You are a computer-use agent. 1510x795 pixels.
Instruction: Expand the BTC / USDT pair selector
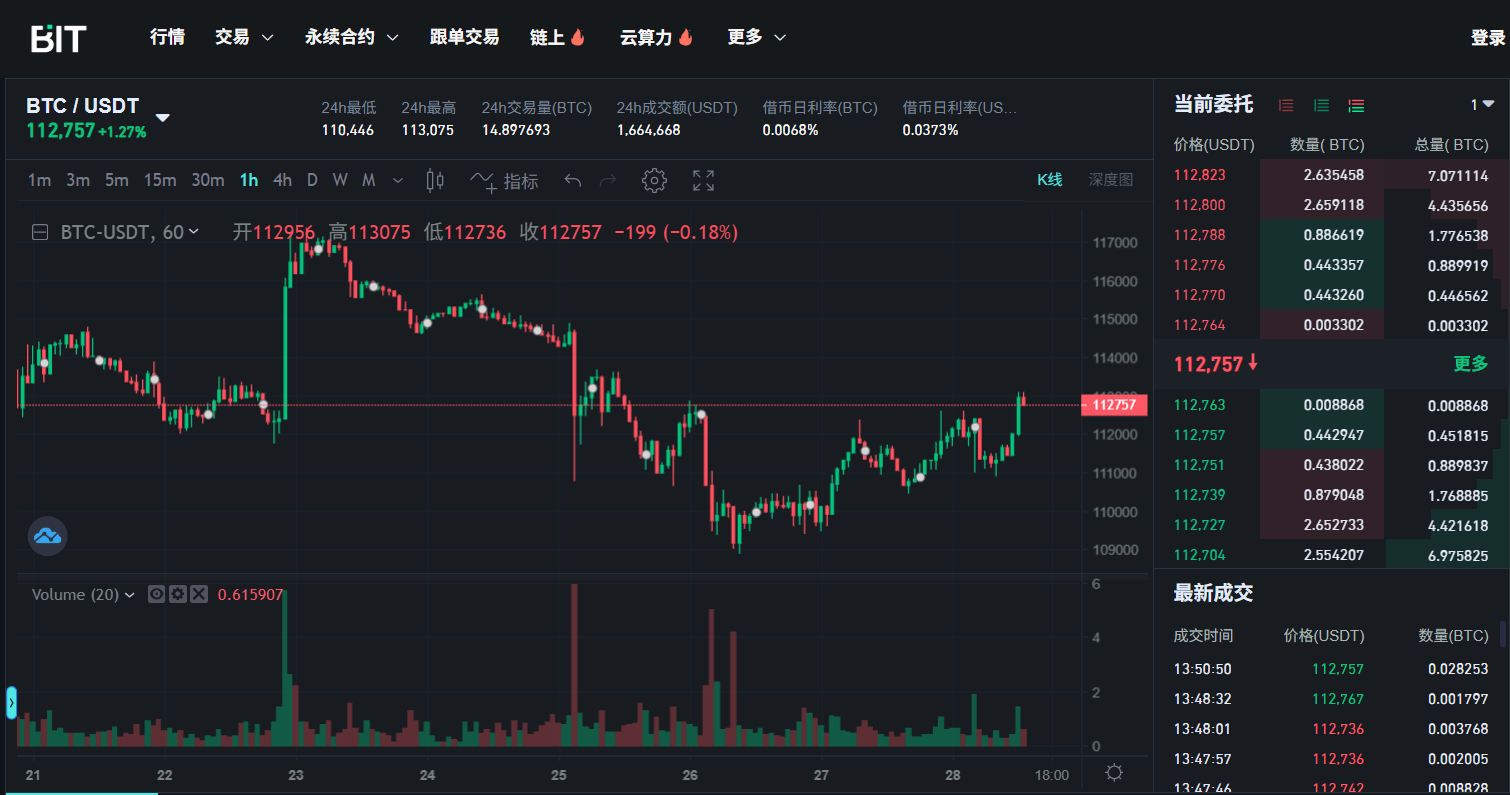tap(162, 118)
